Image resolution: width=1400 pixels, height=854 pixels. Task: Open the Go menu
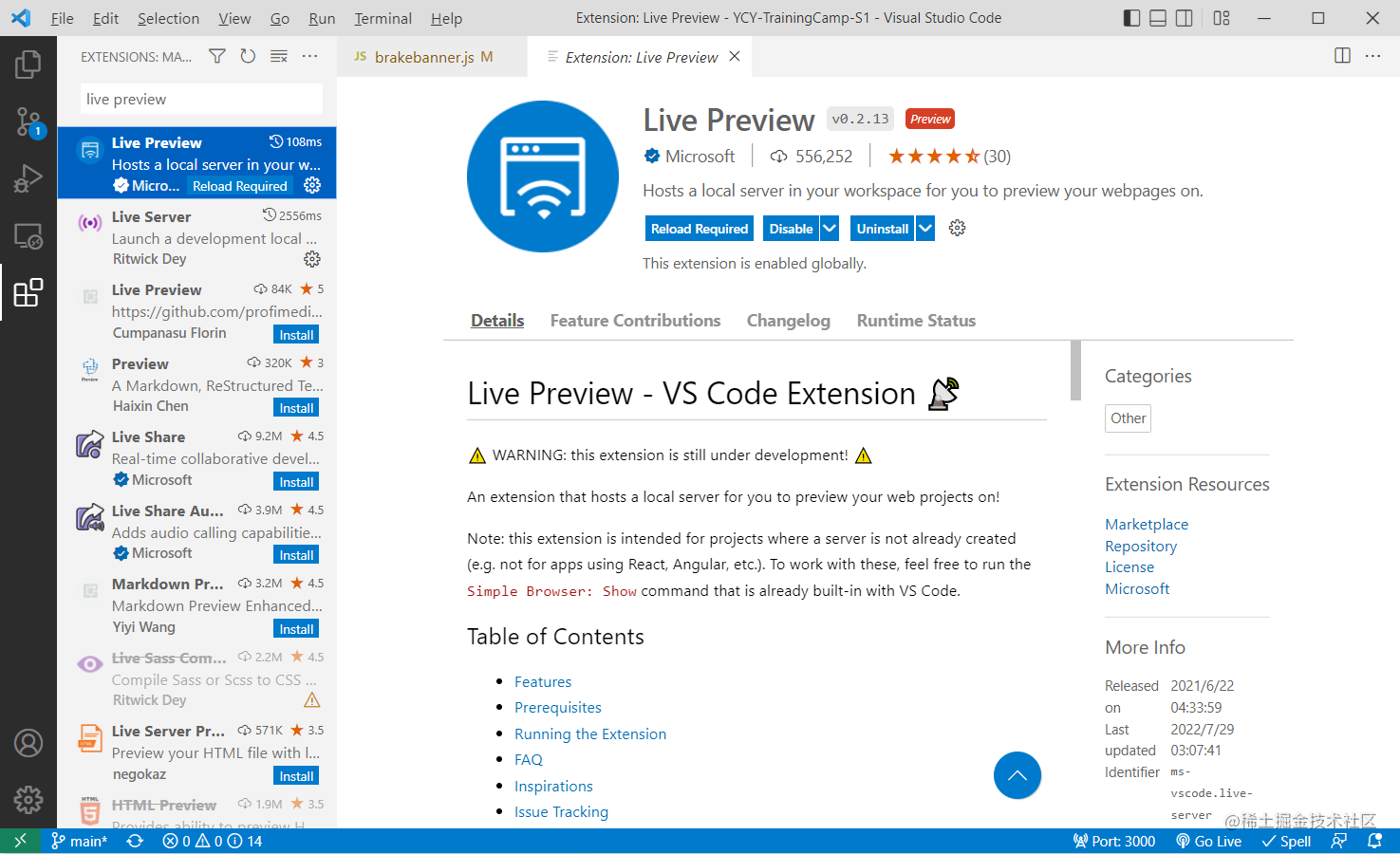[280, 18]
